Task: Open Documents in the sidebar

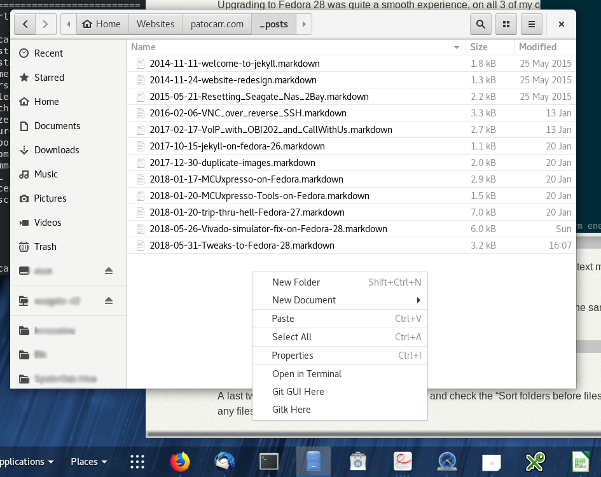Action: click(x=68, y=126)
